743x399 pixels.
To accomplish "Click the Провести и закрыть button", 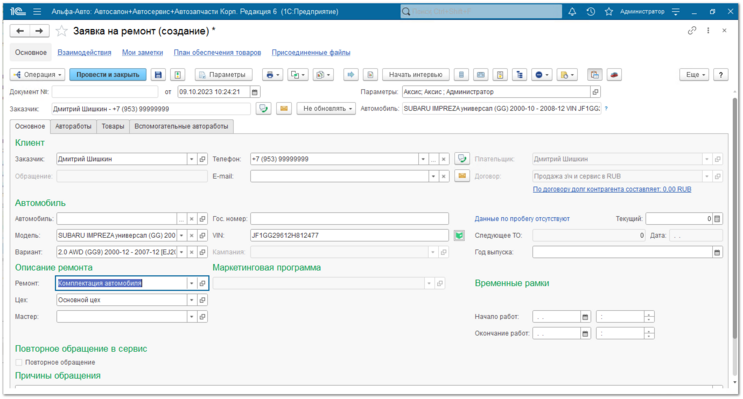I will 108,75.
